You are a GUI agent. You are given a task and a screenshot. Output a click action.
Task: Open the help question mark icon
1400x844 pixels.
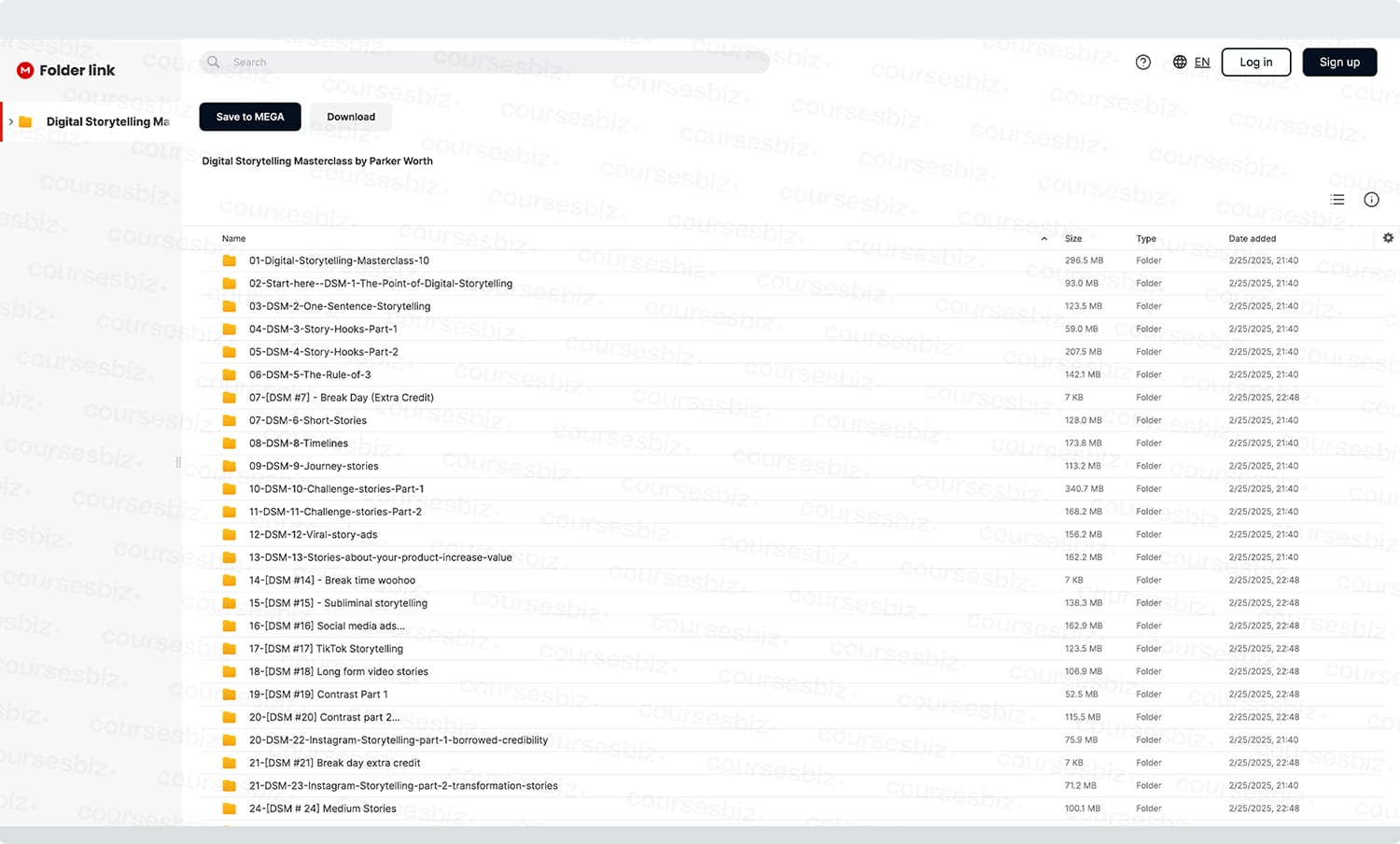(x=1143, y=62)
